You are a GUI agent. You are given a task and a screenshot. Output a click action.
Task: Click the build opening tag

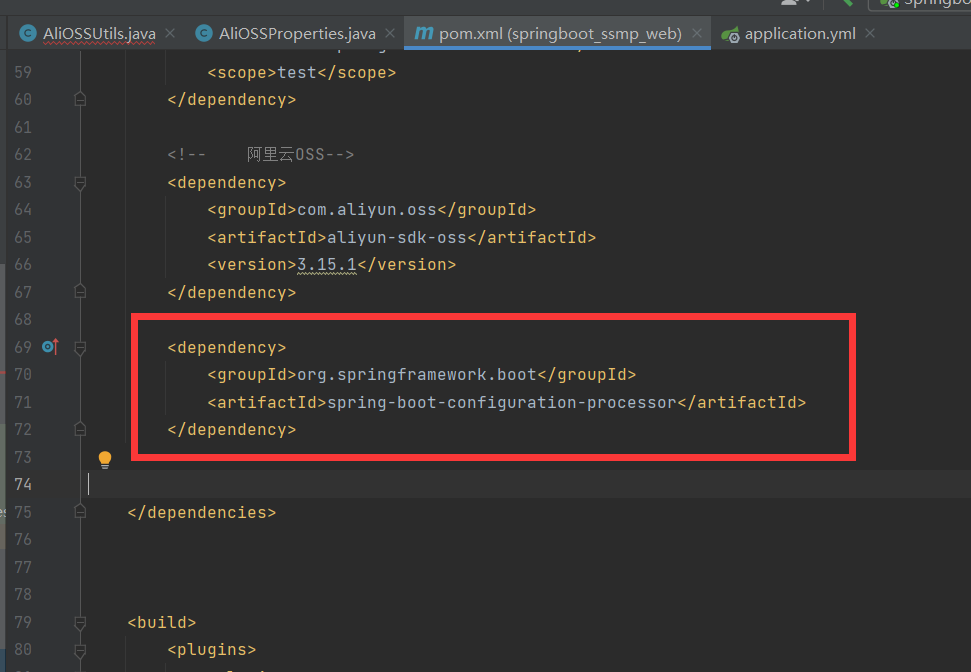(162, 622)
